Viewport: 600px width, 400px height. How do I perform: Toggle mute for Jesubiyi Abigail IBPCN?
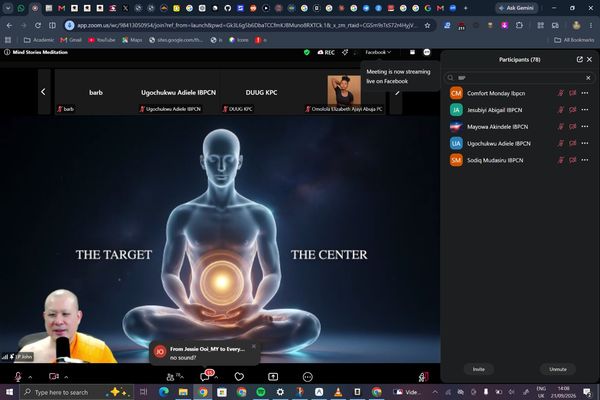click(x=560, y=110)
